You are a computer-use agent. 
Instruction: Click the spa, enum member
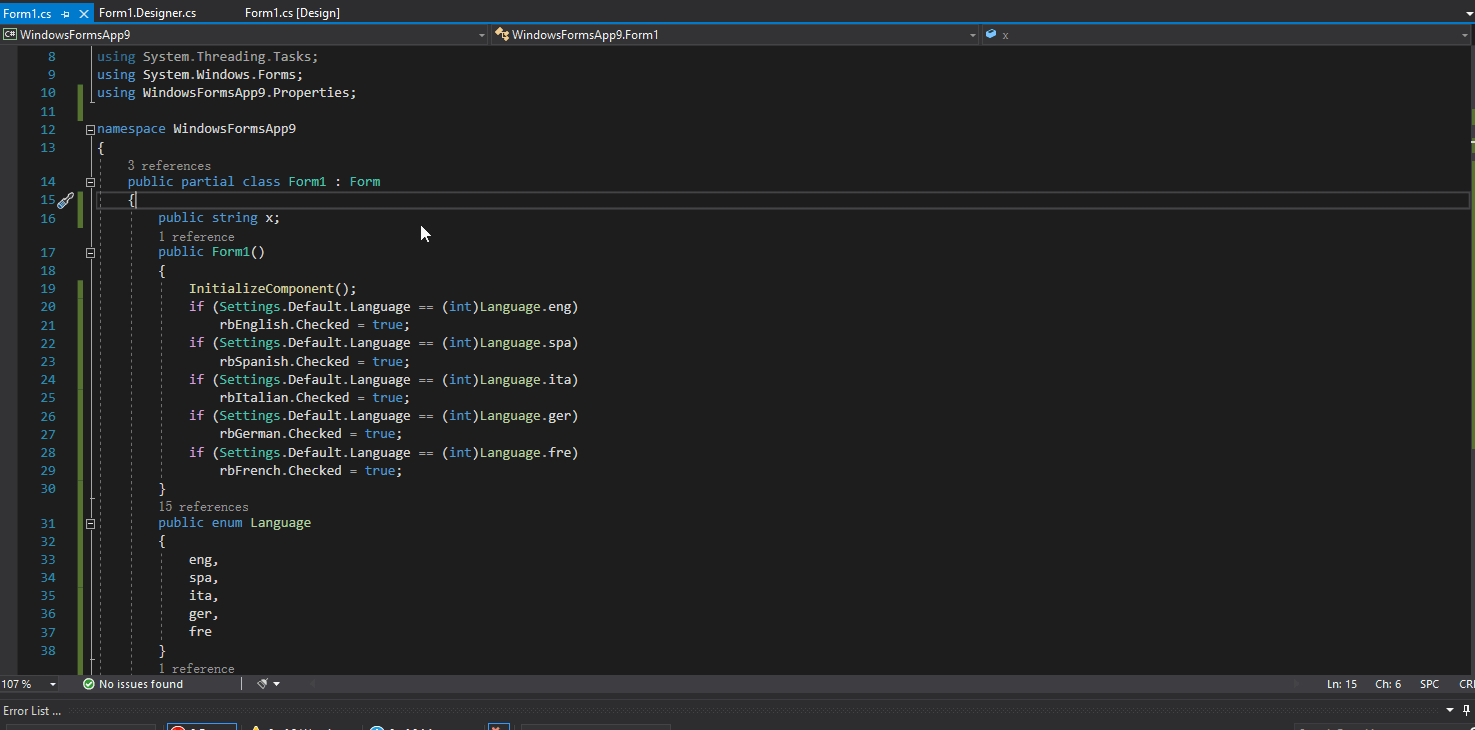pyautogui.click(x=204, y=578)
